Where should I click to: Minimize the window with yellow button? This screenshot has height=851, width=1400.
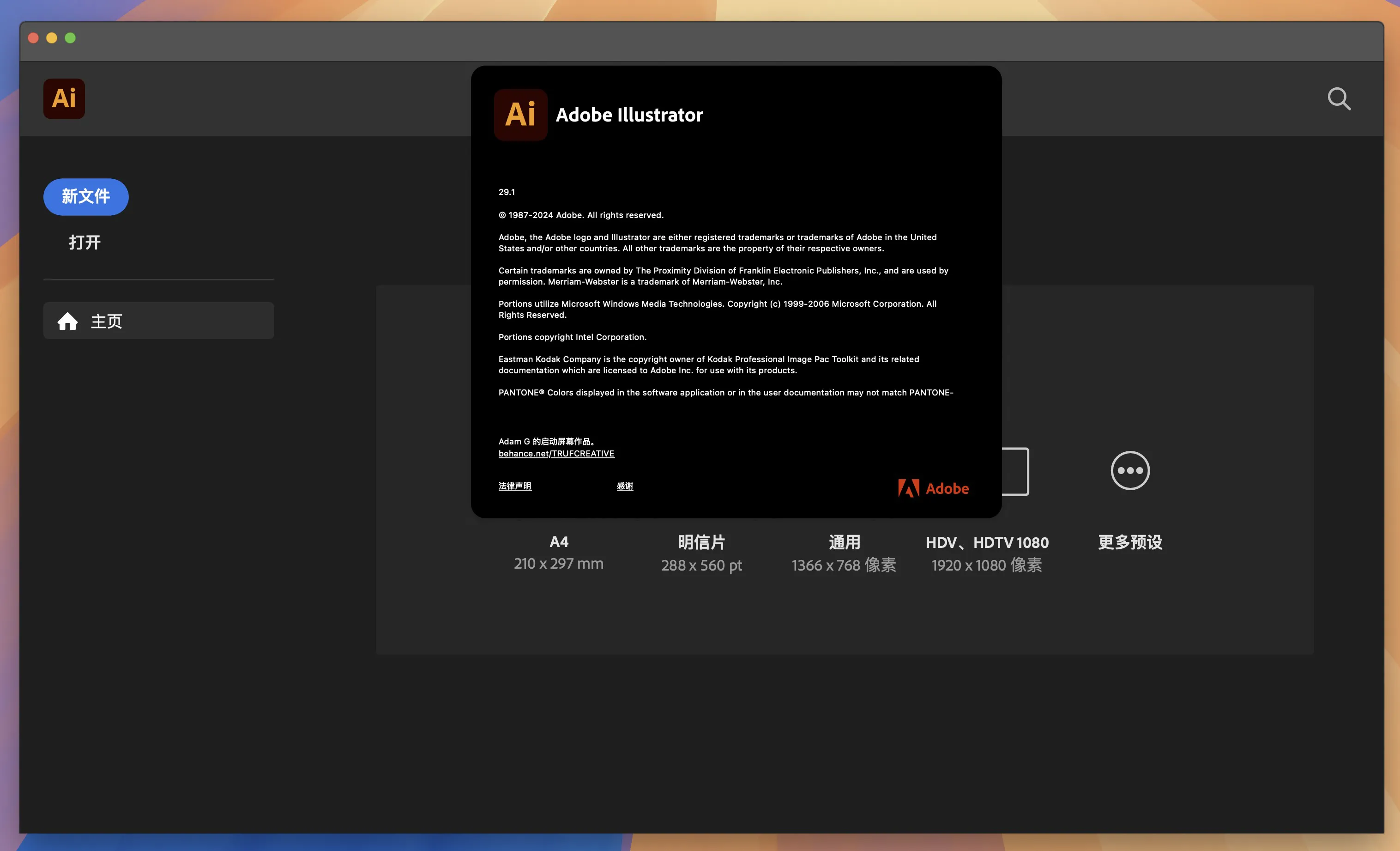(52, 37)
